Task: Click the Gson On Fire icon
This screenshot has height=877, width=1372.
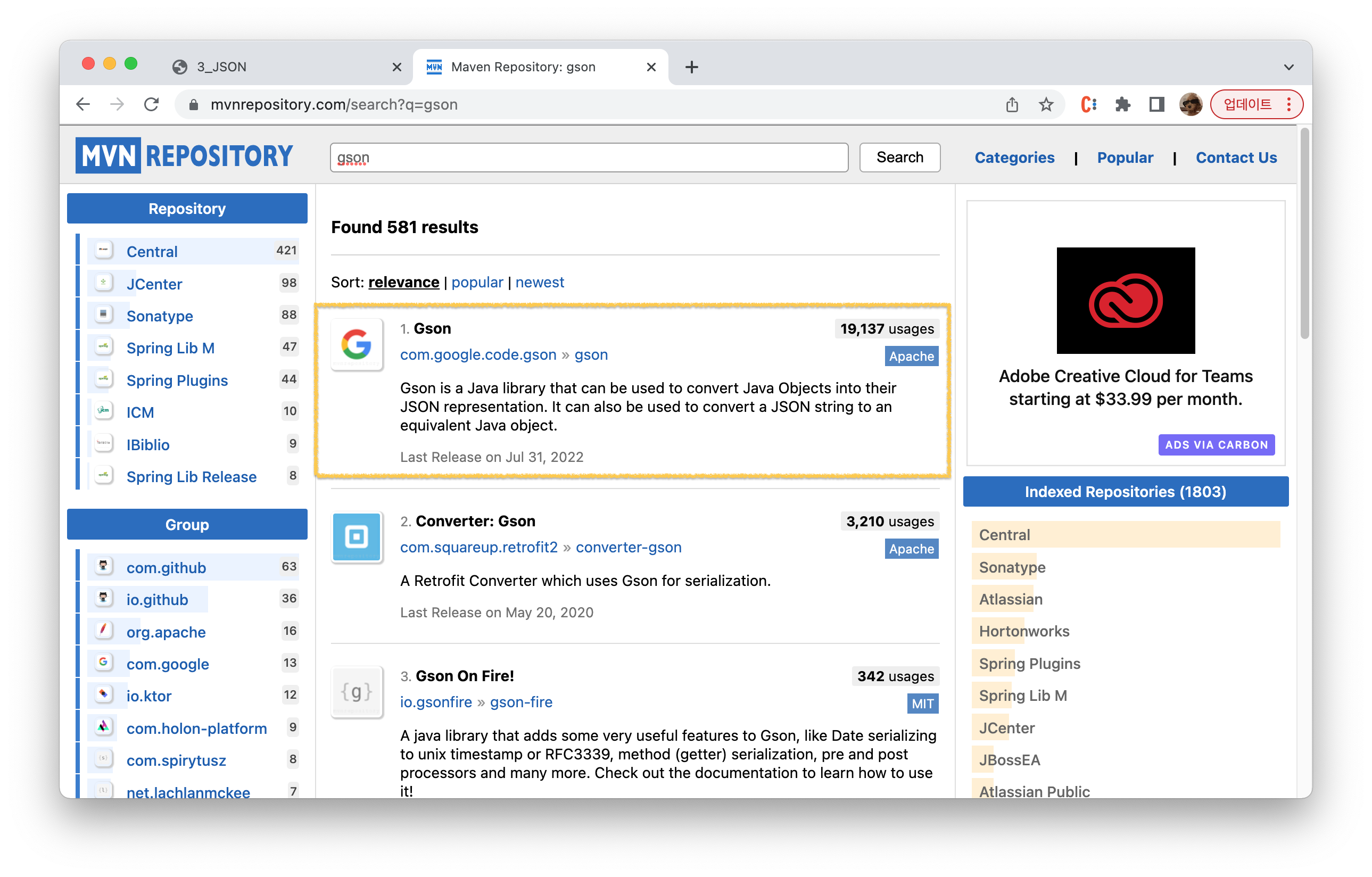Action: 357,692
